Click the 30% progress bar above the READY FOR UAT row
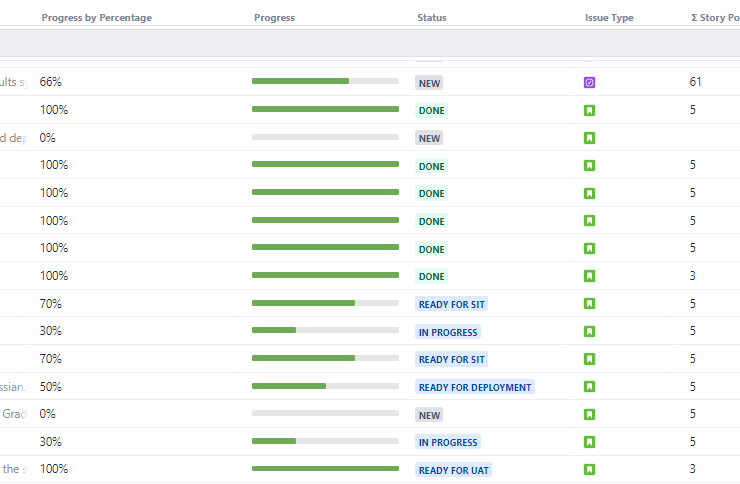 click(325, 441)
